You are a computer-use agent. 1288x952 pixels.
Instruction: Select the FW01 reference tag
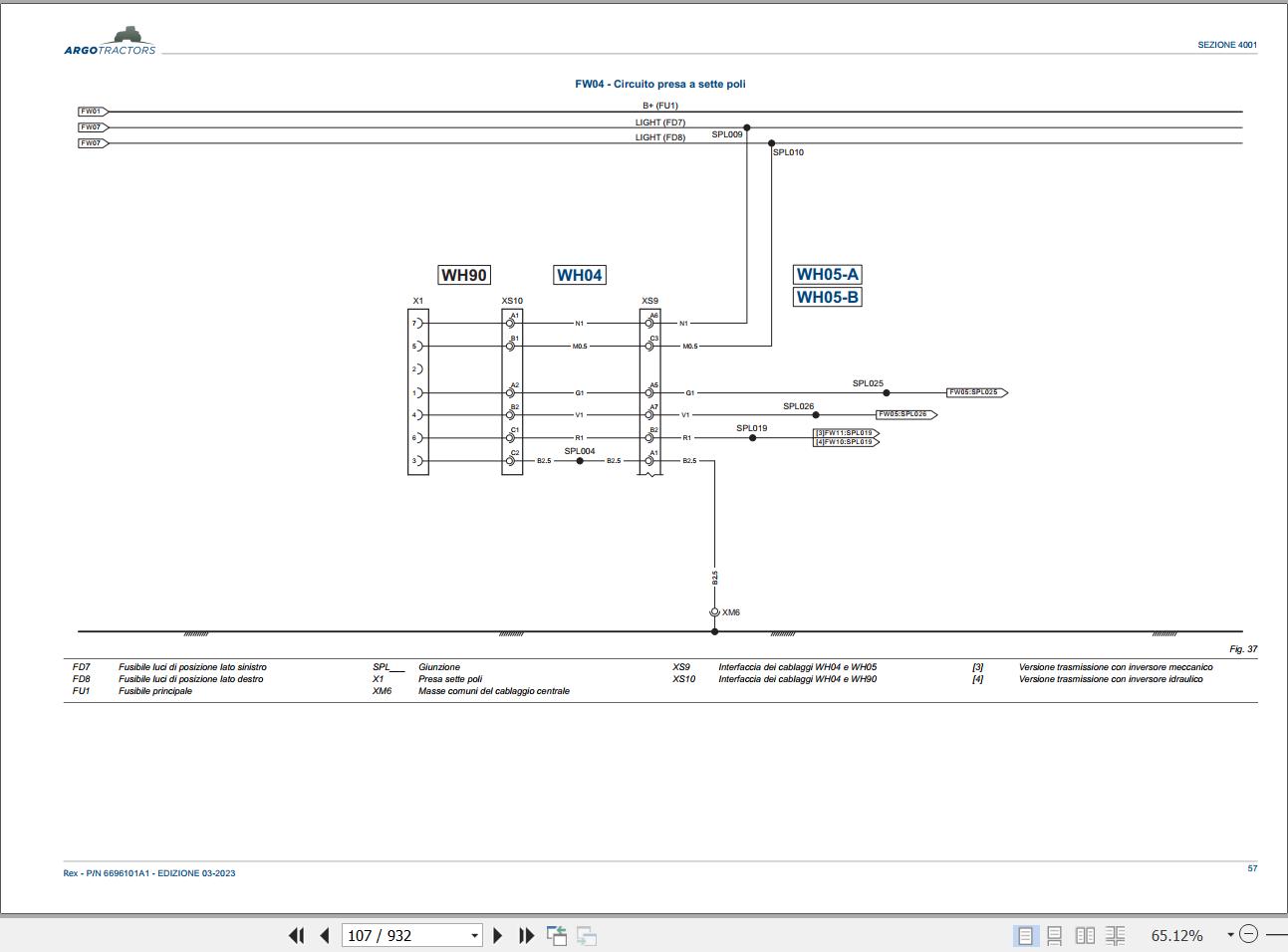coord(91,111)
